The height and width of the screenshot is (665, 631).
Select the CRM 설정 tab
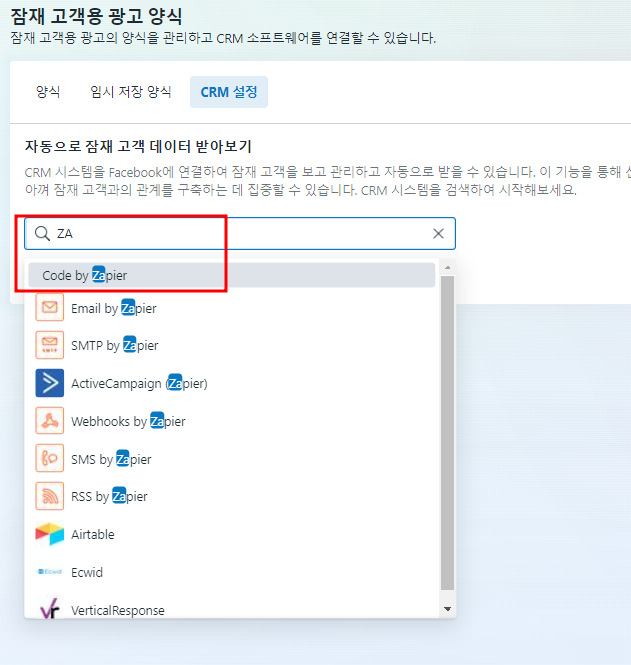[229, 92]
